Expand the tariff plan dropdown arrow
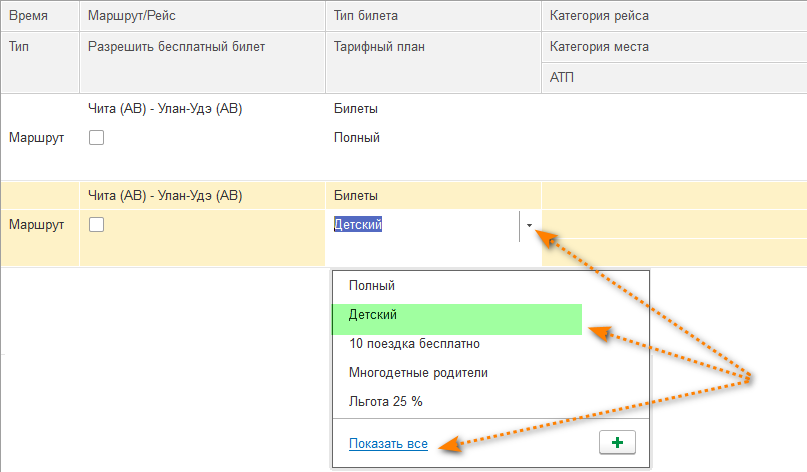 point(530,225)
